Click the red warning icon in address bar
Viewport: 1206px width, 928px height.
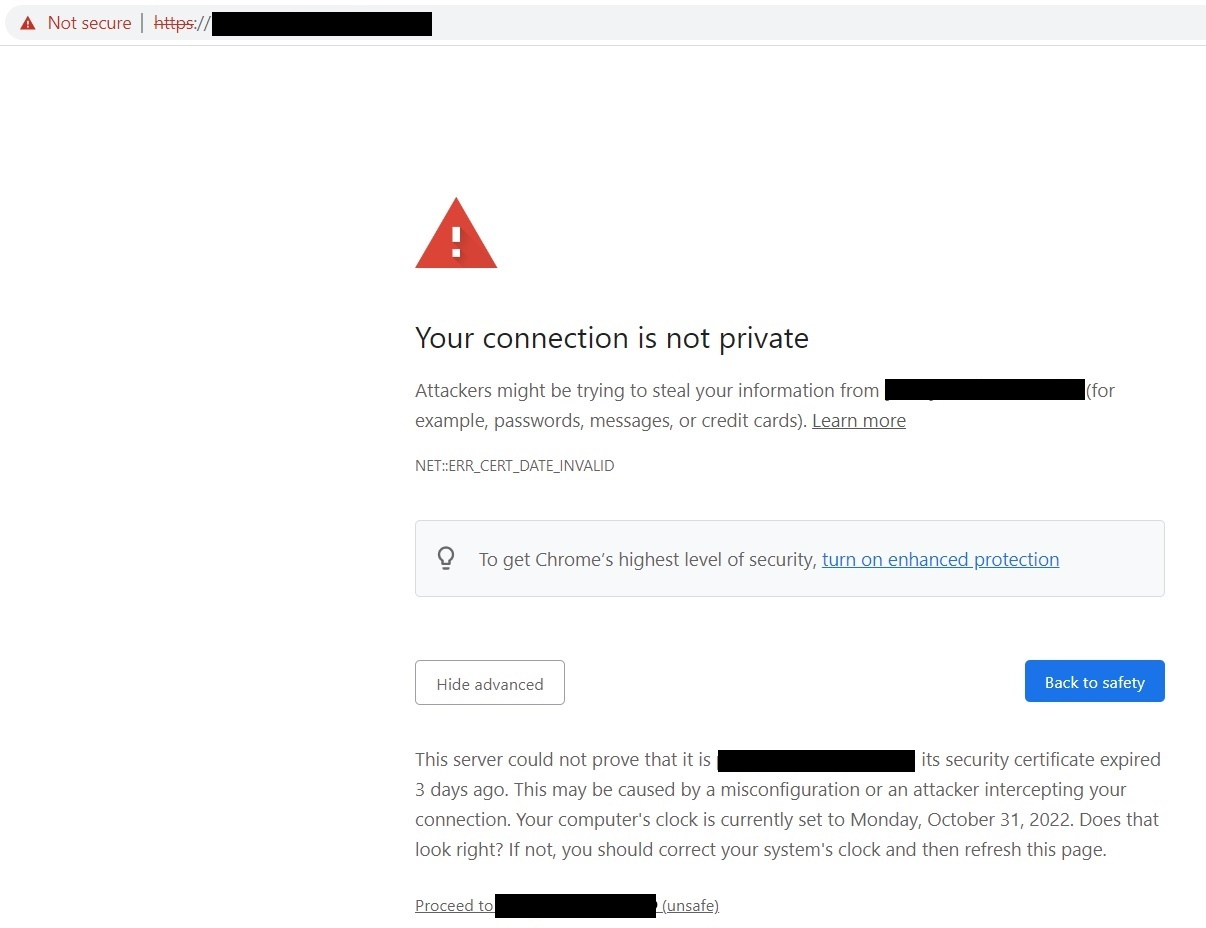point(28,23)
